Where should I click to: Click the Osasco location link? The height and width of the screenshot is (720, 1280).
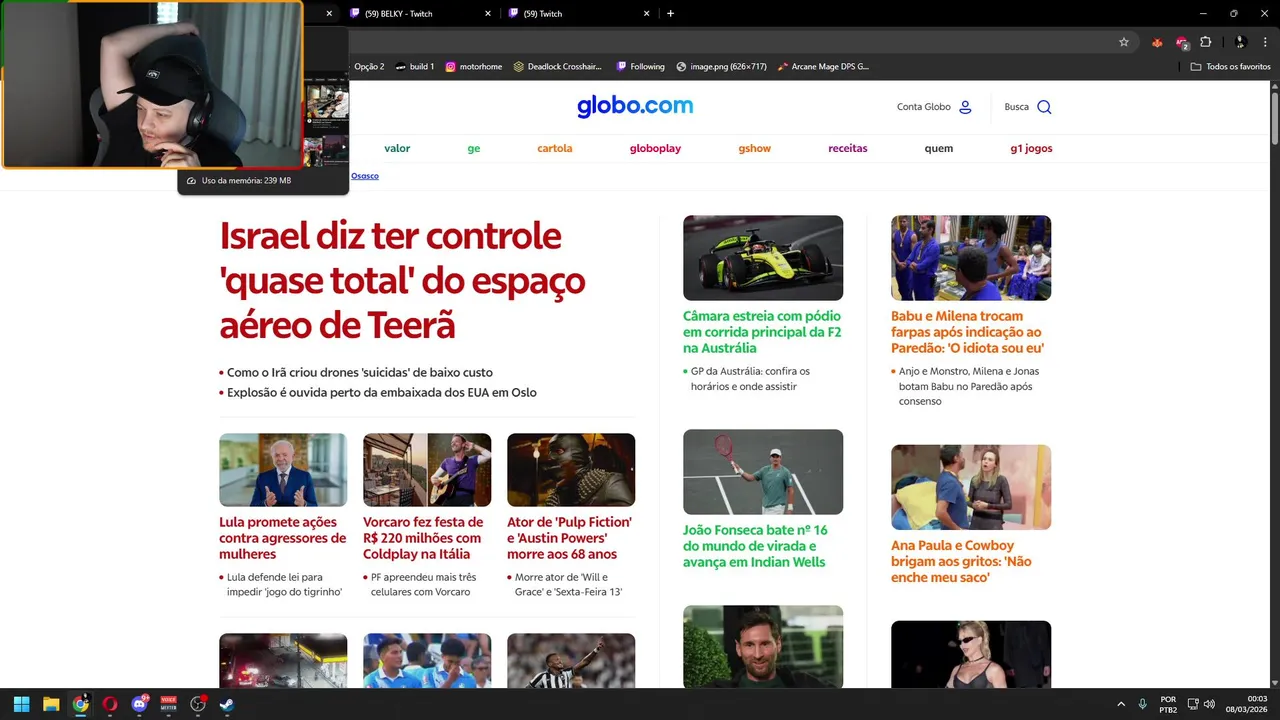pos(365,176)
